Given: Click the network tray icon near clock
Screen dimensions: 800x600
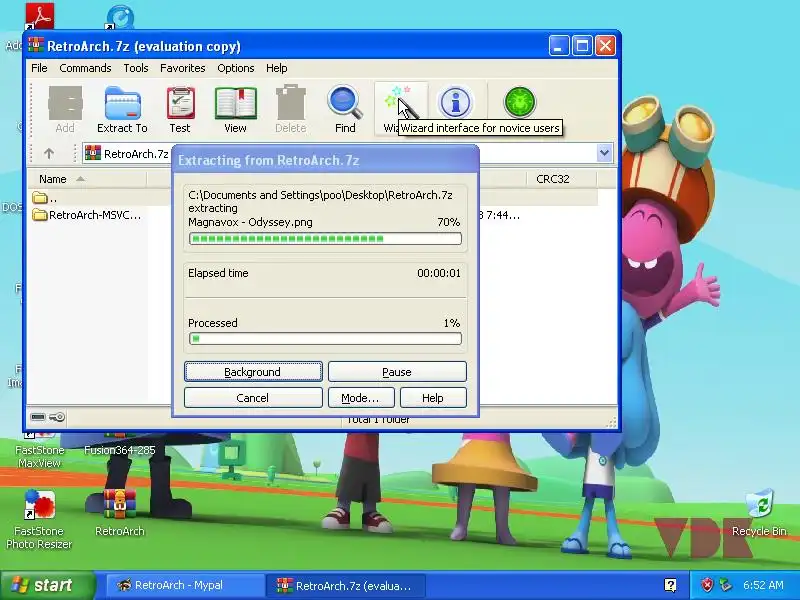Looking at the screenshot, I should tap(726, 585).
